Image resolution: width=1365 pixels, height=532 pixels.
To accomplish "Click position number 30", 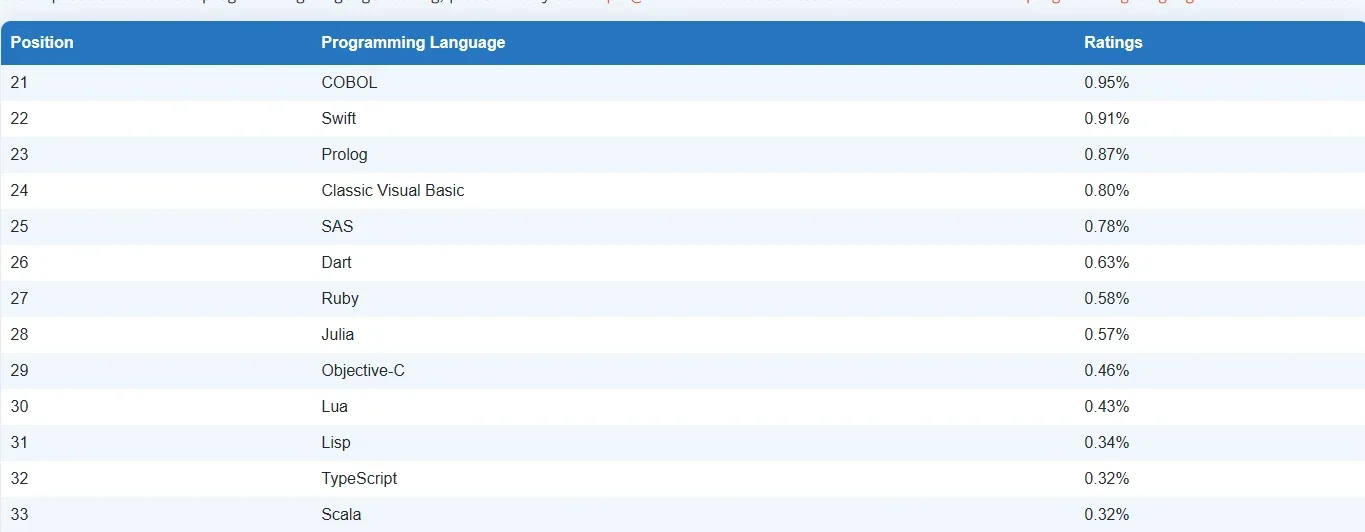I will [19, 407].
